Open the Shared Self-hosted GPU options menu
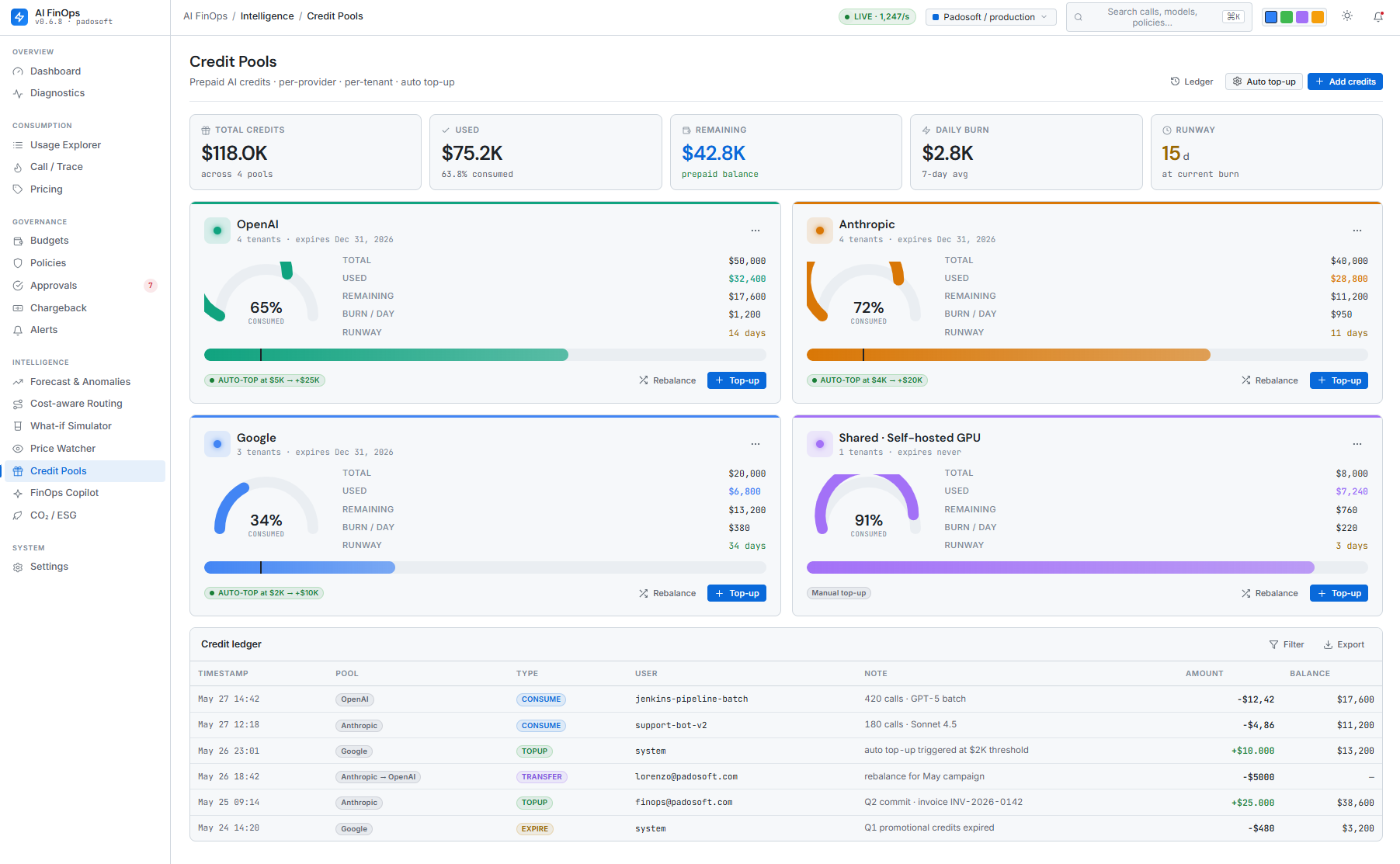 click(x=1357, y=444)
